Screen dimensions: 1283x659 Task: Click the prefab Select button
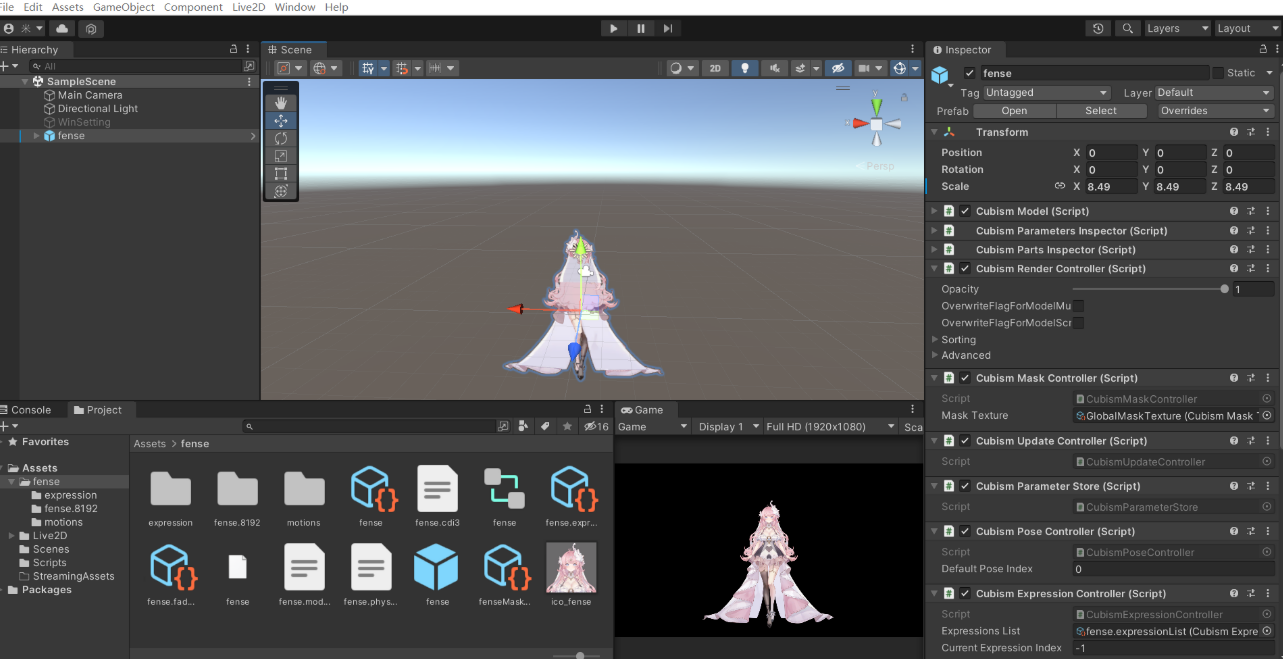1101,111
